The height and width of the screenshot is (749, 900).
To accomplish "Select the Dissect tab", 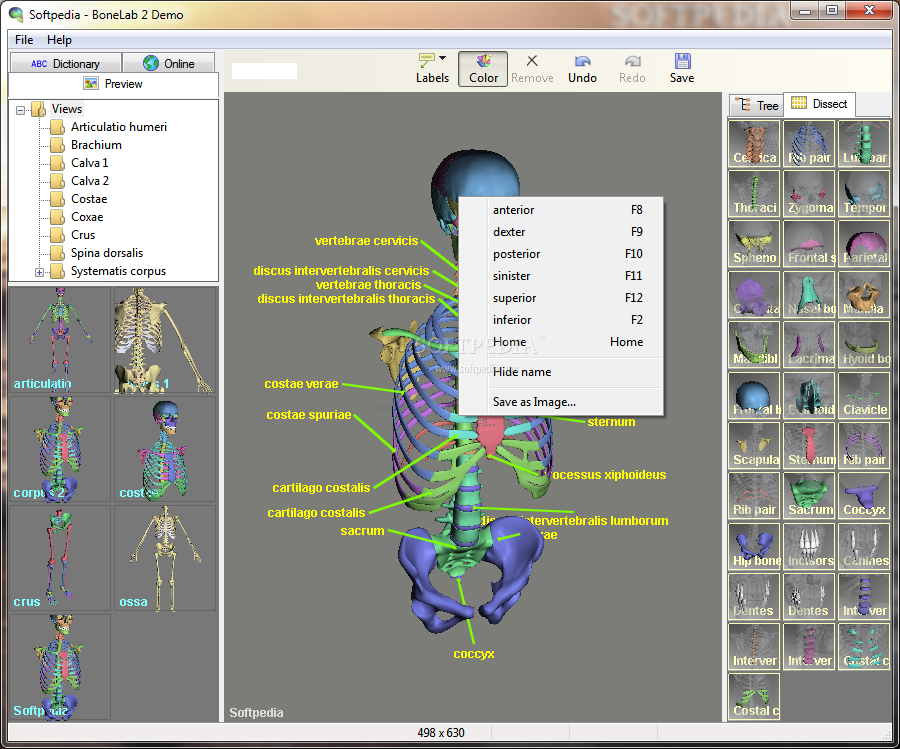I will pyautogui.click(x=819, y=104).
